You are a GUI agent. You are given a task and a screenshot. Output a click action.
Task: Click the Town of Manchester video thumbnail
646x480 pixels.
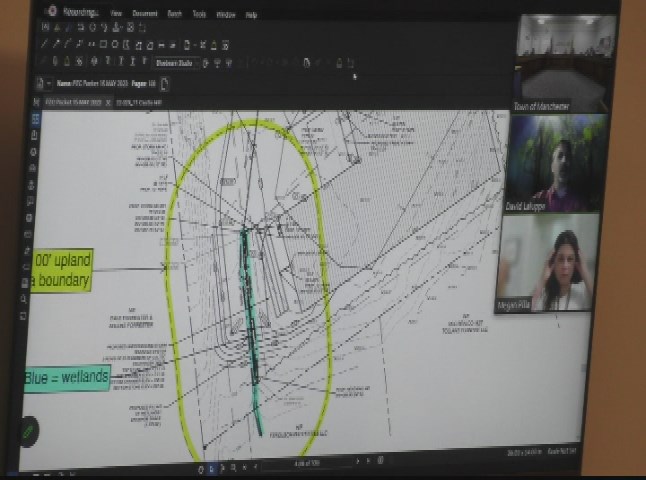(x=564, y=64)
